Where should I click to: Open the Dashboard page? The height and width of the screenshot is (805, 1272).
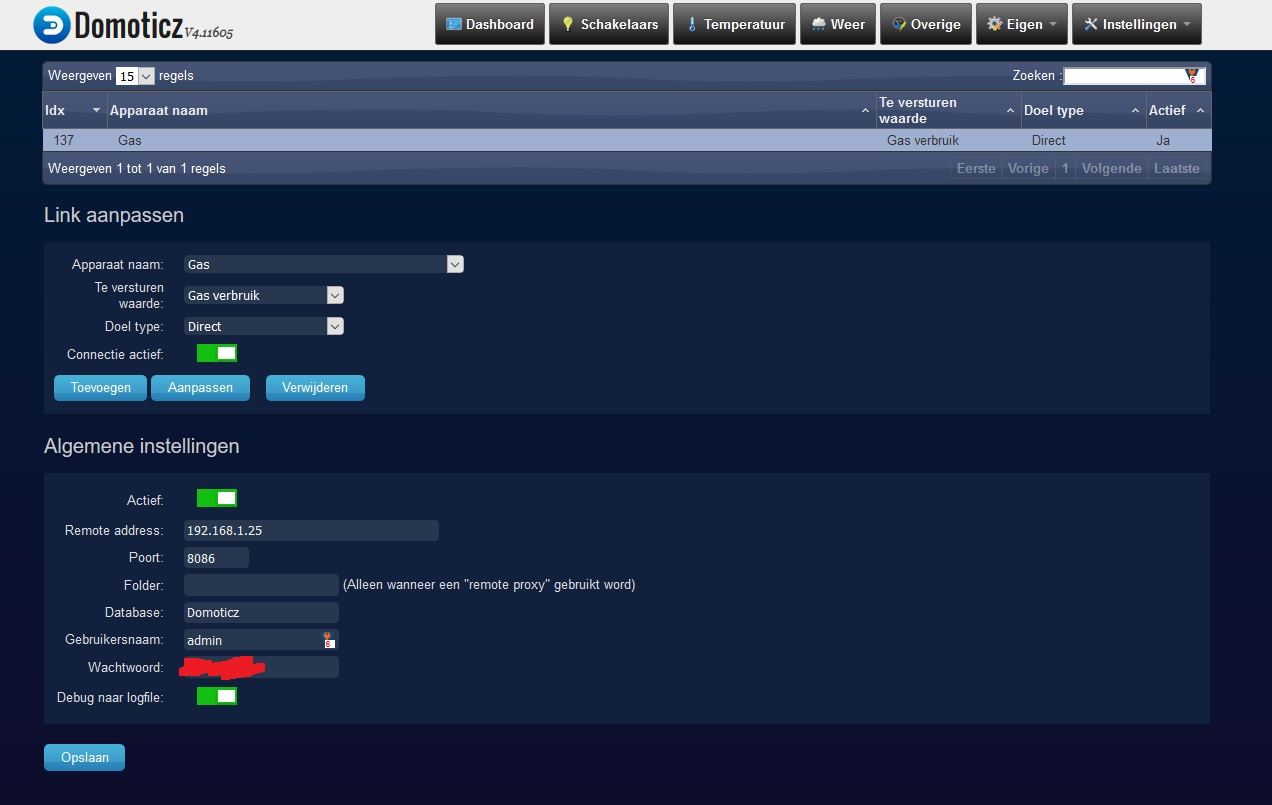[490, 25]
